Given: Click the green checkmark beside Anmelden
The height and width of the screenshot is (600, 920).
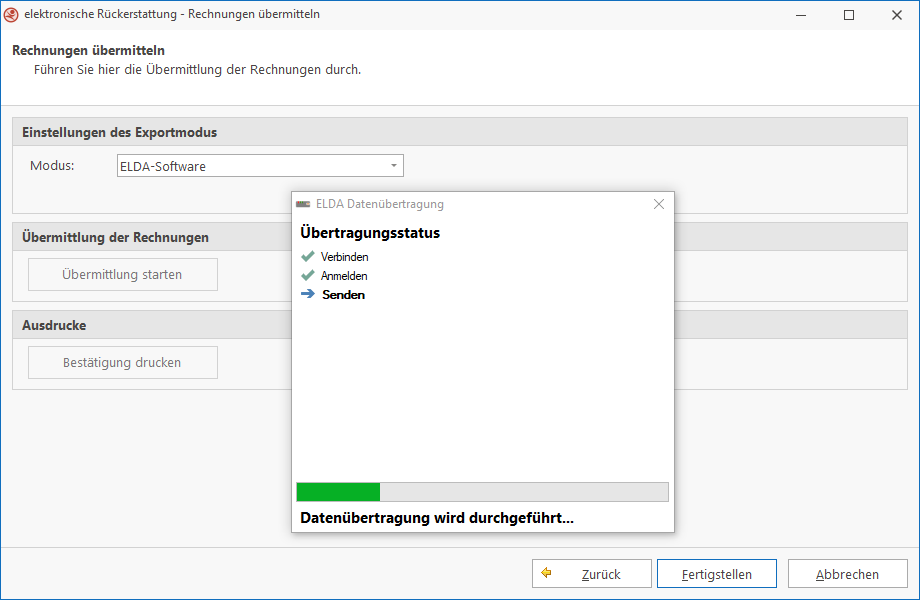Looking at the screenshot, I should (x=308, y=275).
